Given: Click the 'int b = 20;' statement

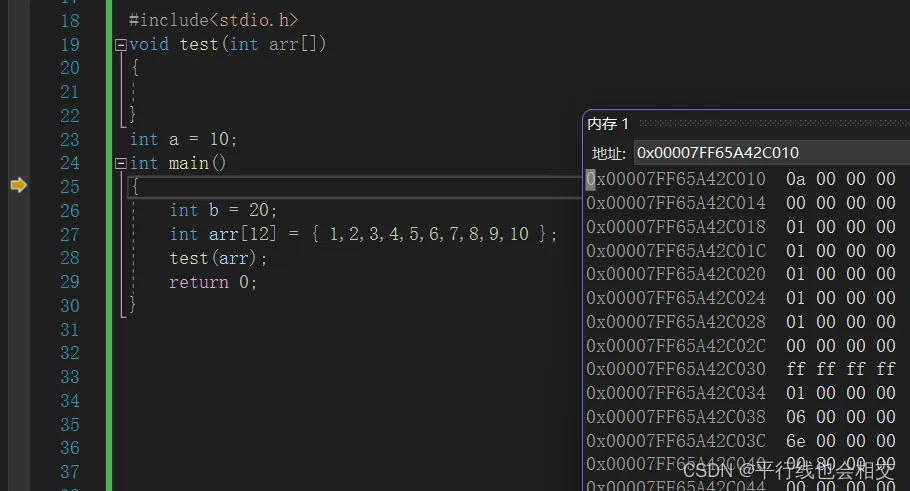Looking at the screenshot, I should pos(223,210).
